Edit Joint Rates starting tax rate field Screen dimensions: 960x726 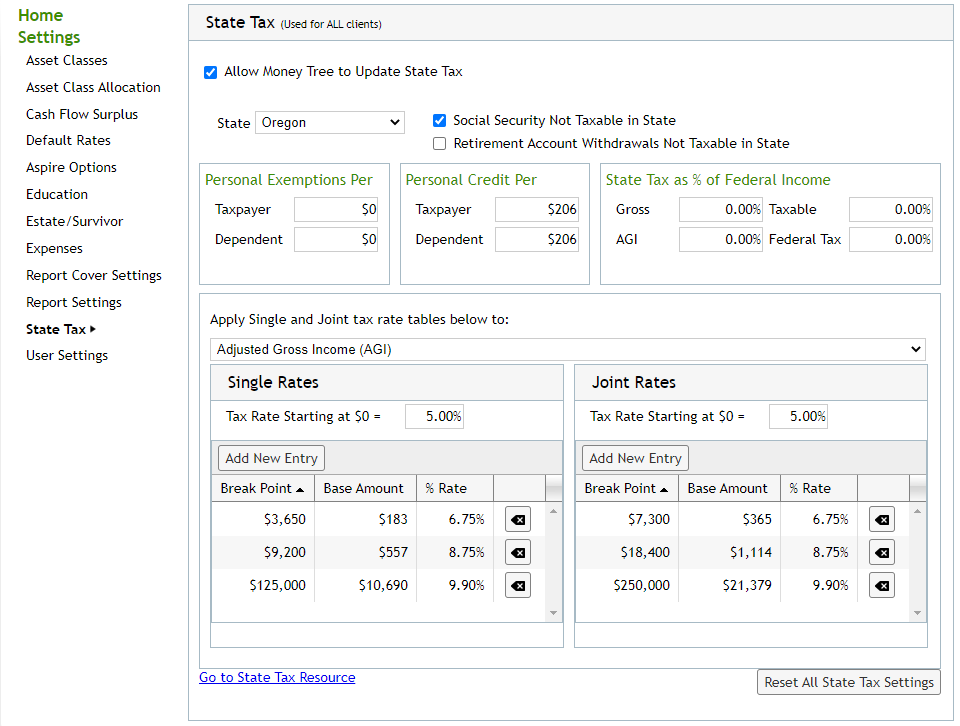798,417
